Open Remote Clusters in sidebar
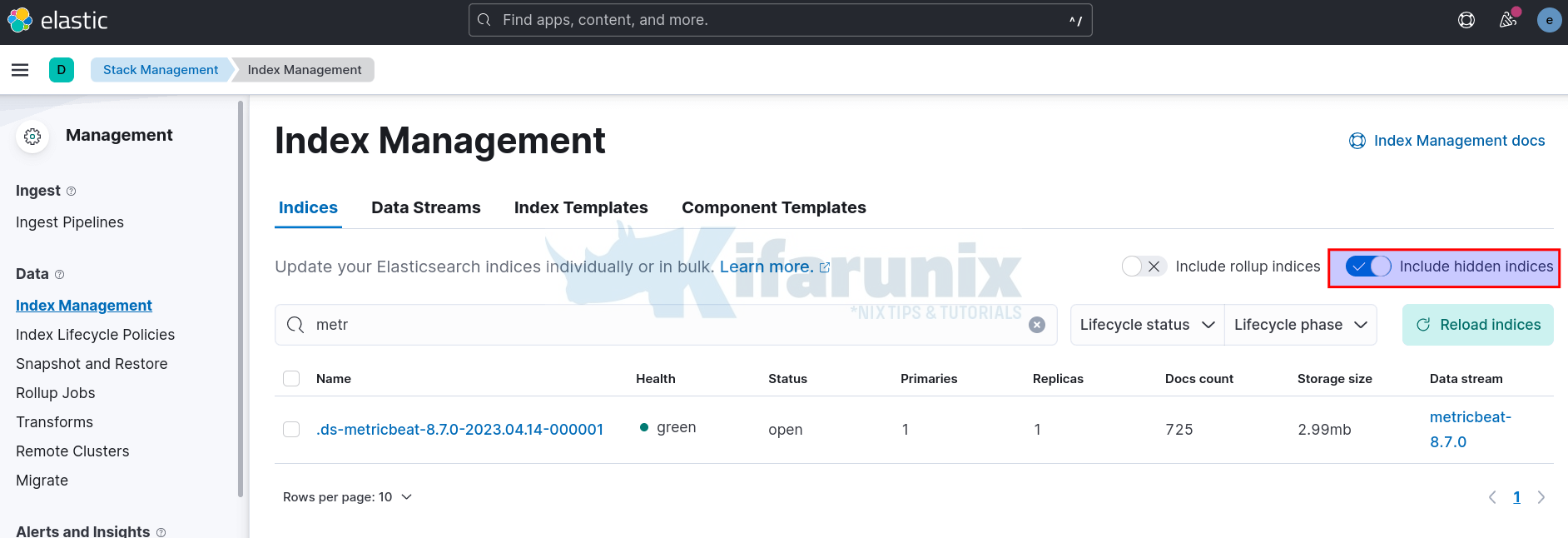 (x=72, y=451)
